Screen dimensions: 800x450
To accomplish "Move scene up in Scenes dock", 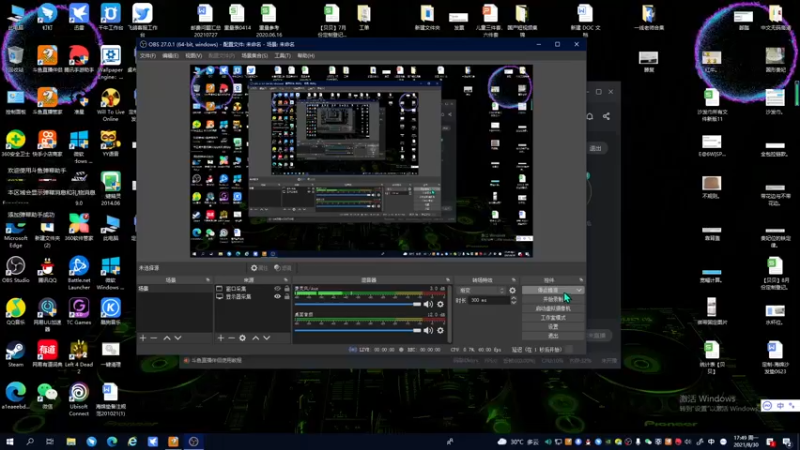I will click(x=167, y=338).
